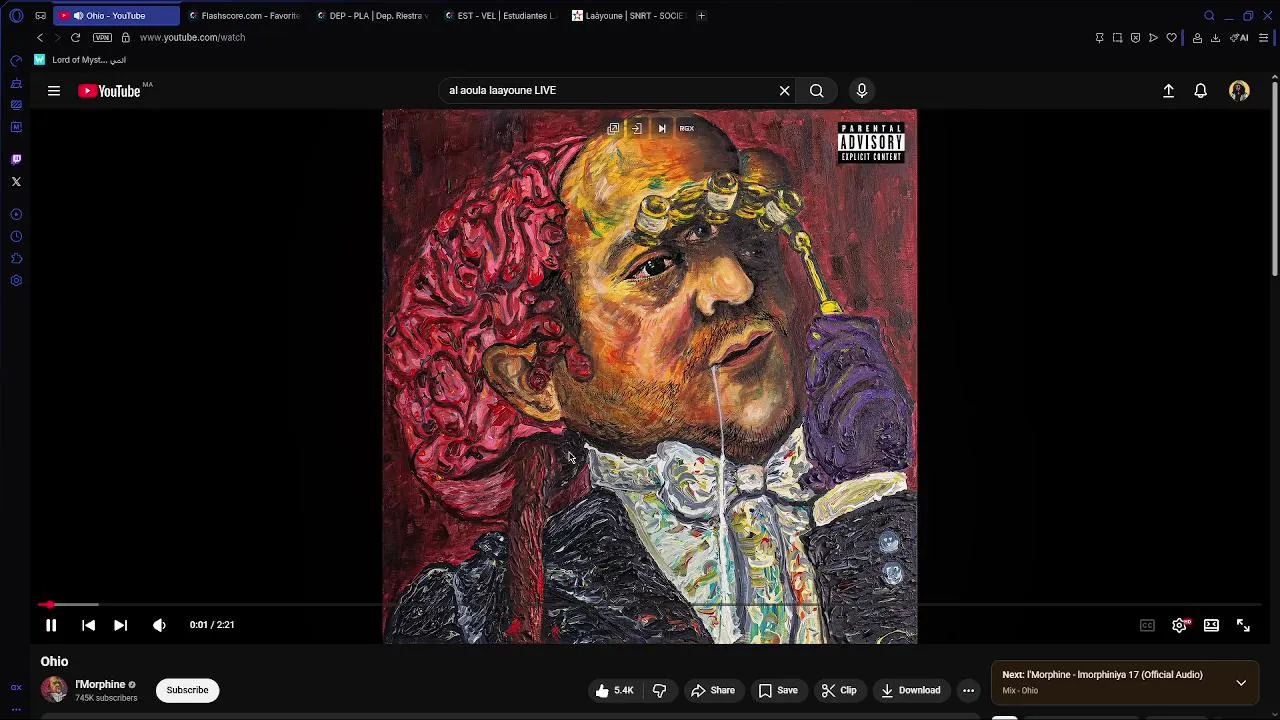Open the browser profile account icon
Screen dimensions: 1280x720
1197,38
